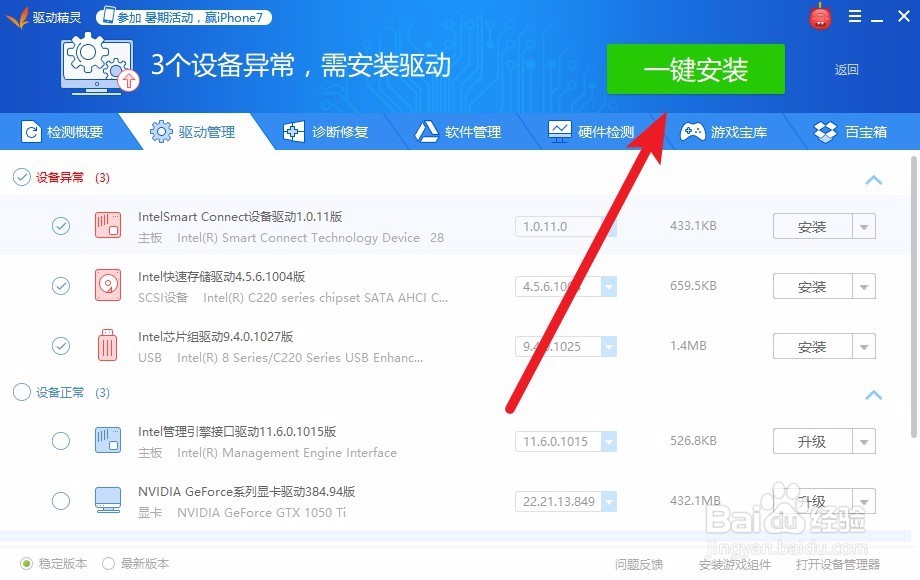Open the 诊断修复 tab
Viewport: 920px width, 580px height.
click(x=326, y=132)
